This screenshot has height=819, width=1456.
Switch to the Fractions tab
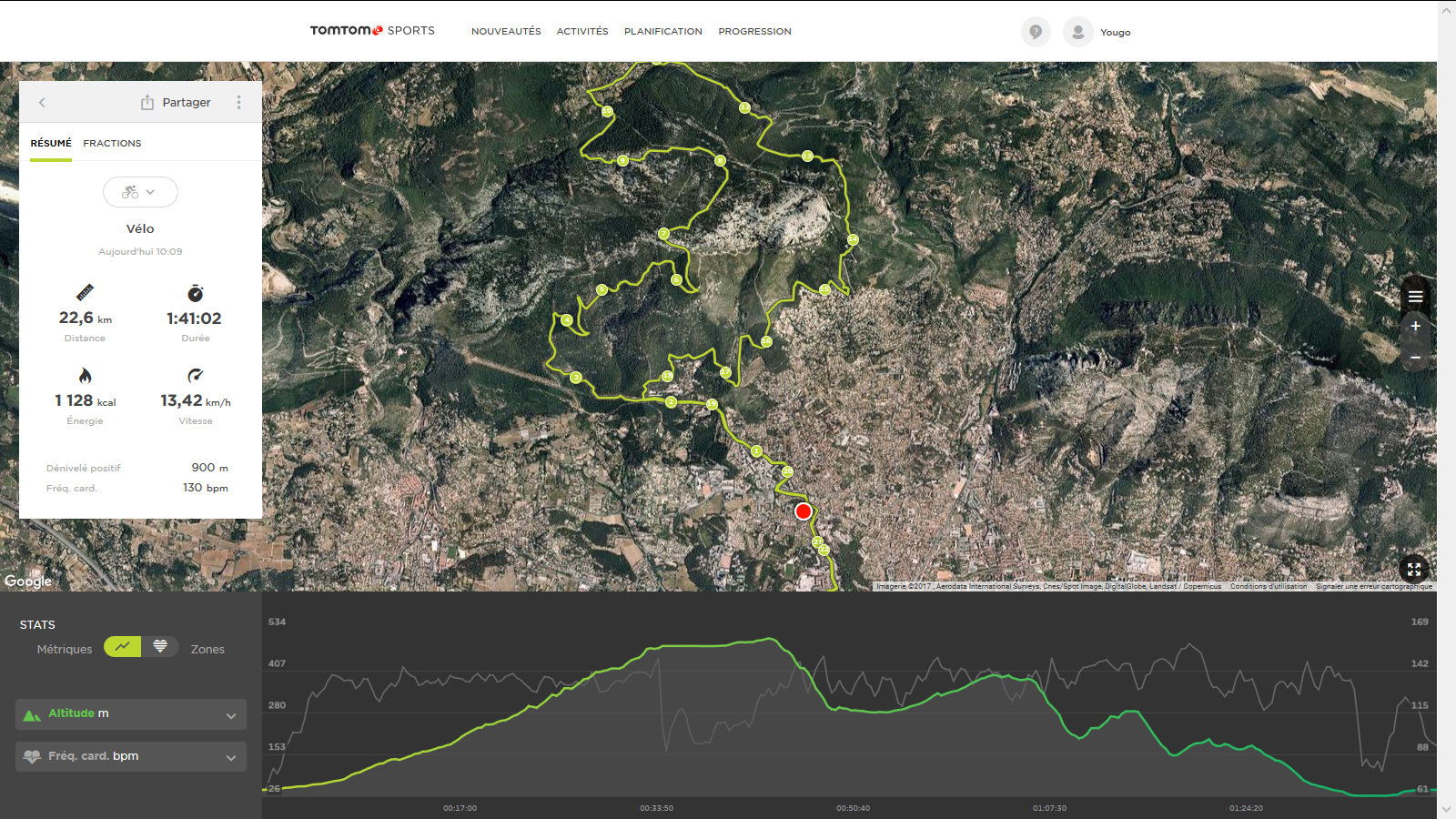point(112,144)
